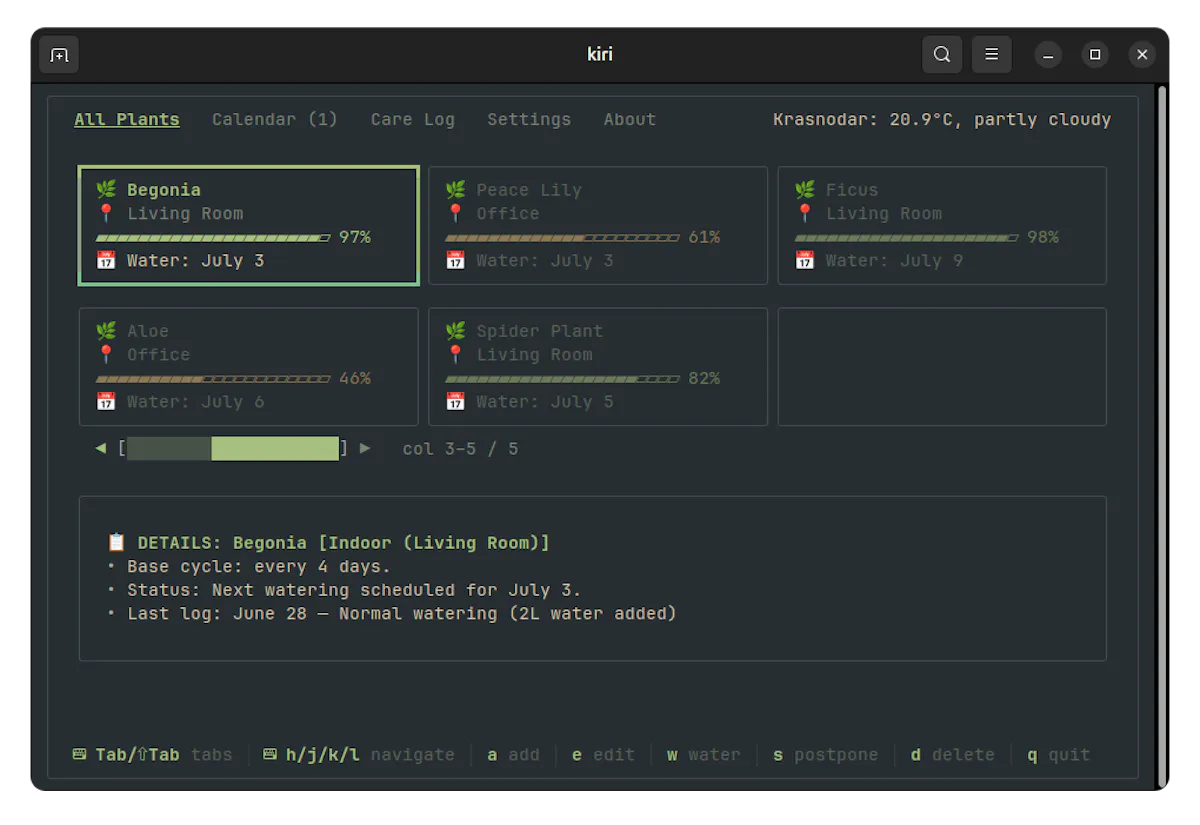This screenshot has width=1200, height=825.
Task: Switch to the Calendar (1) tab
Action: [275, 119]
